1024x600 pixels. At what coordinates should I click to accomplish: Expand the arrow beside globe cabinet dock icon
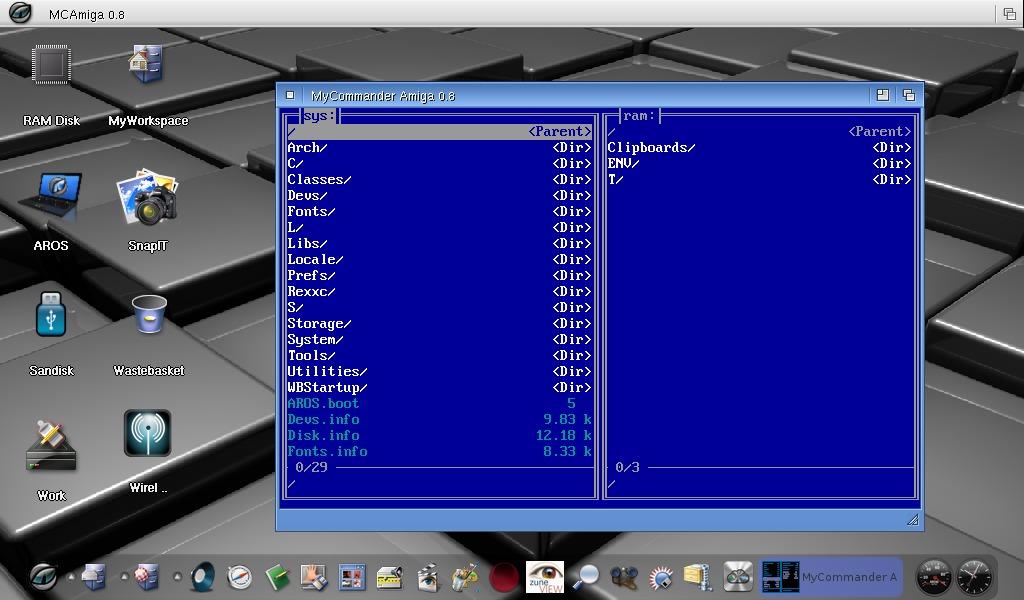124,576
